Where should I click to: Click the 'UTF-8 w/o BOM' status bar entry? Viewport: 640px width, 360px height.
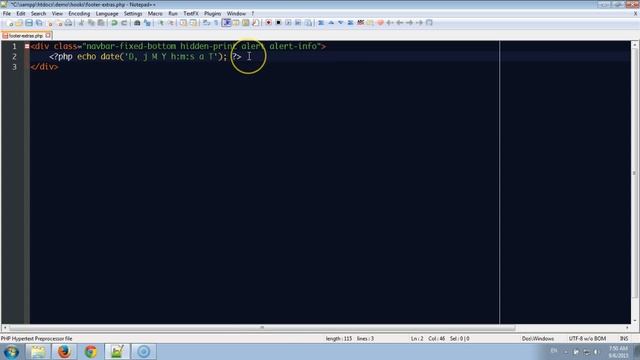pyautogui.click(x=587, y=338)
